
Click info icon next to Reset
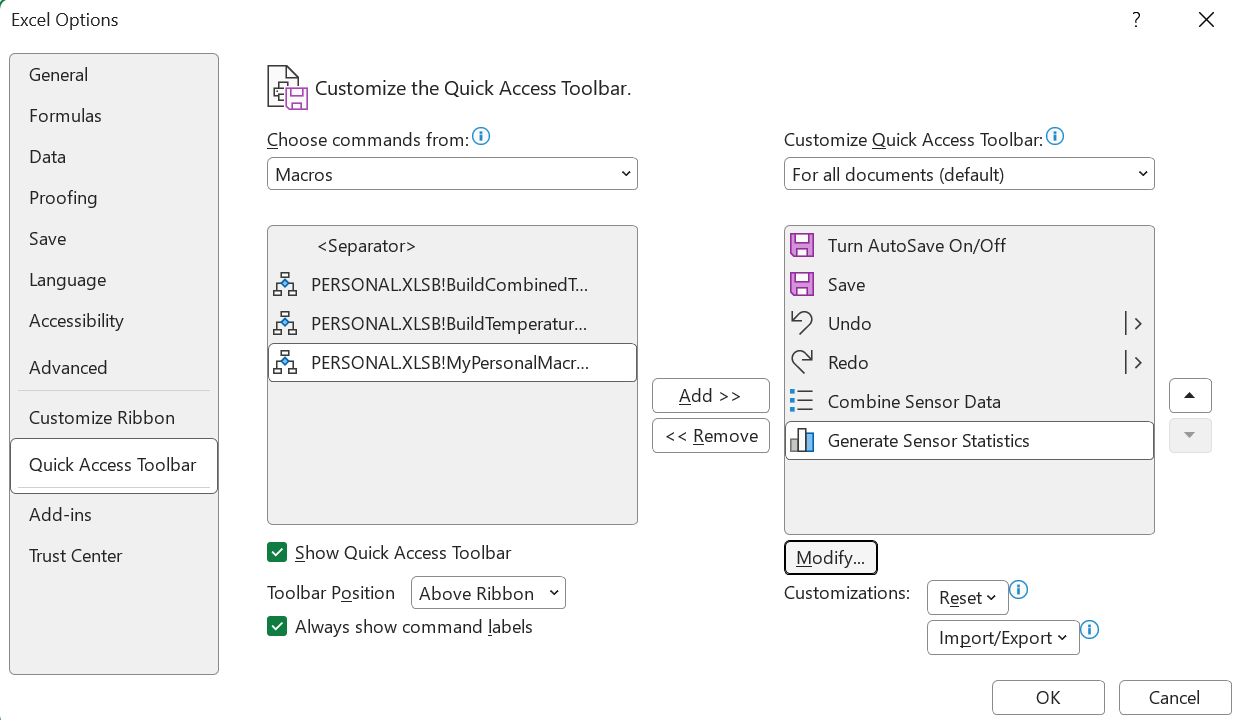(x=1019, y=590)
